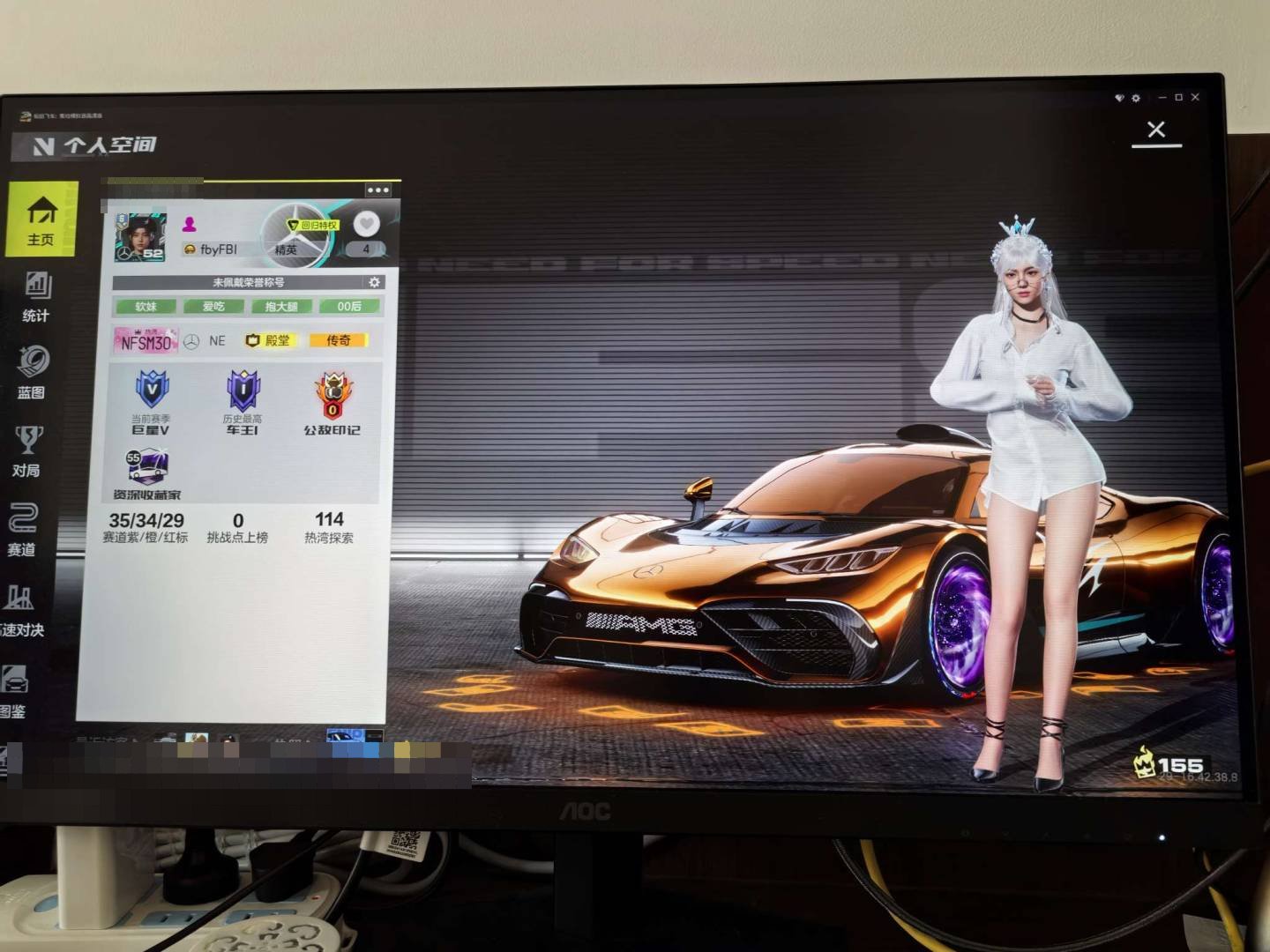Open the three-dot more options menu
Viewport: 1270px width, 952px height.
click(x=377, y=190)
